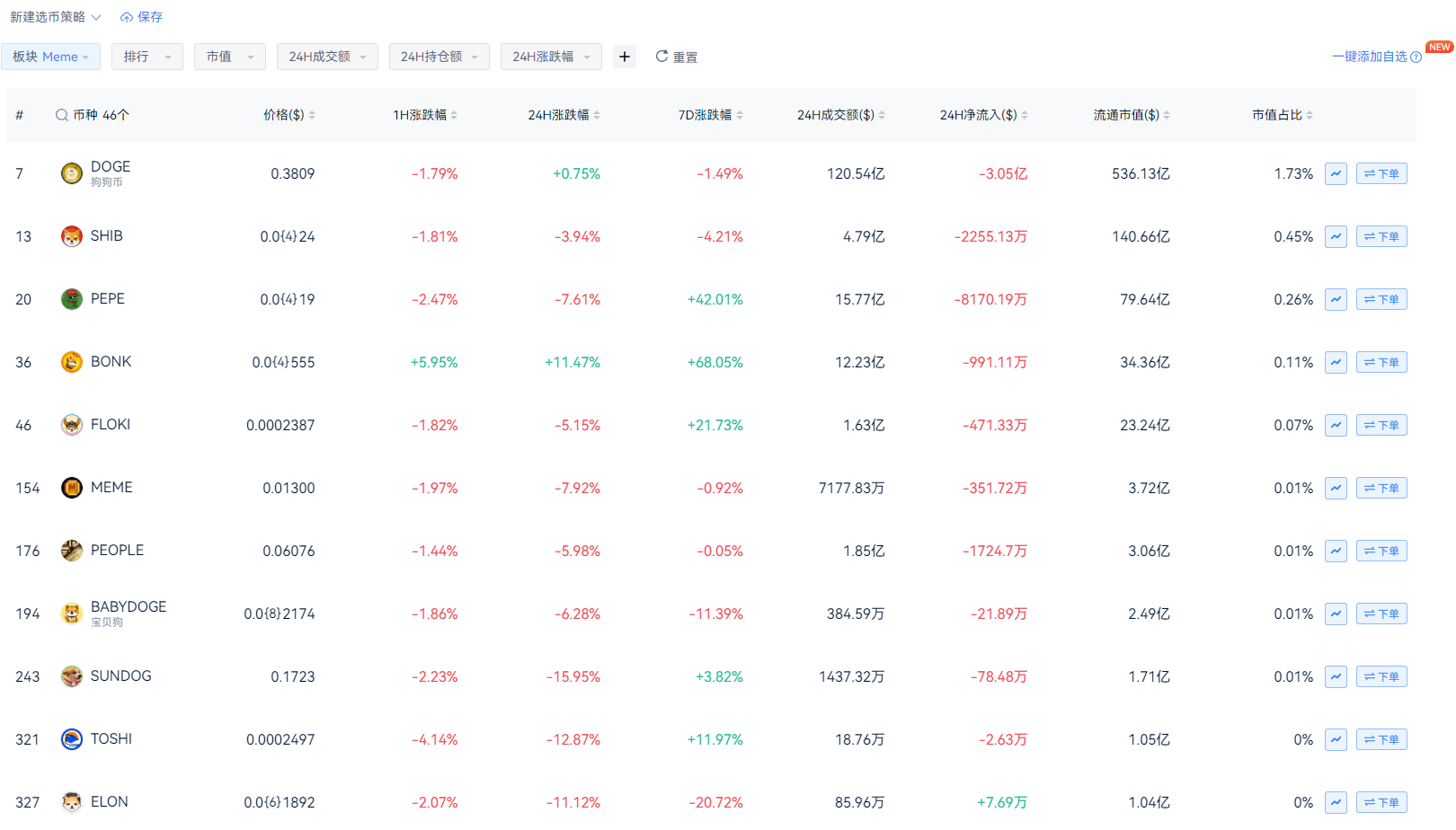Click the TOSHI coin logo

coord(72,739)
